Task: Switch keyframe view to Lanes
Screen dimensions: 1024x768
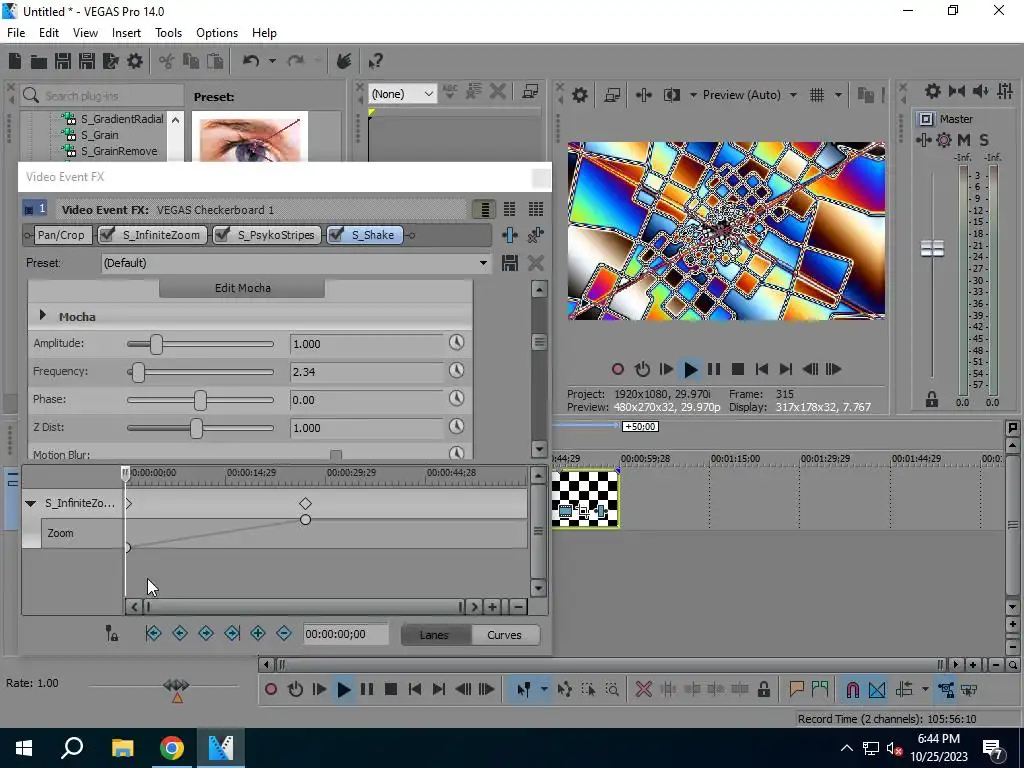Action: pyautogui.click(x=434, y=635)
